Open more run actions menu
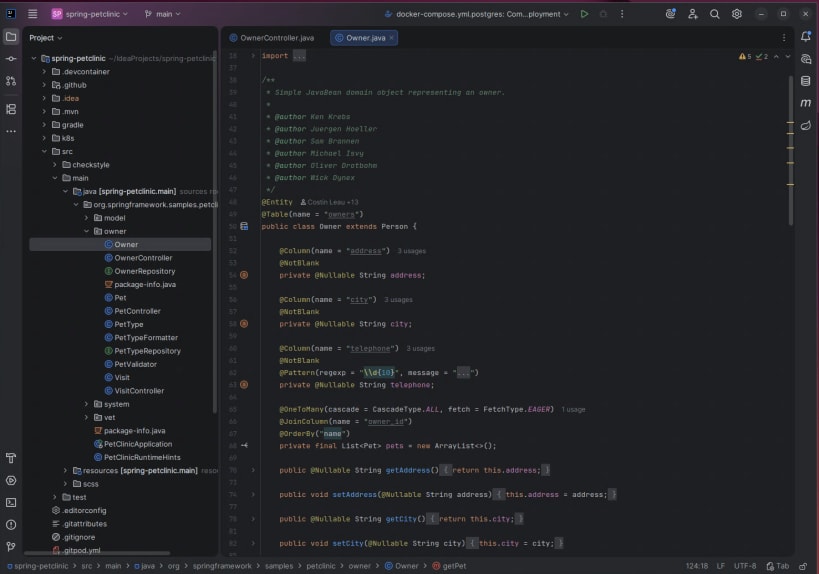 pos(622,14)
